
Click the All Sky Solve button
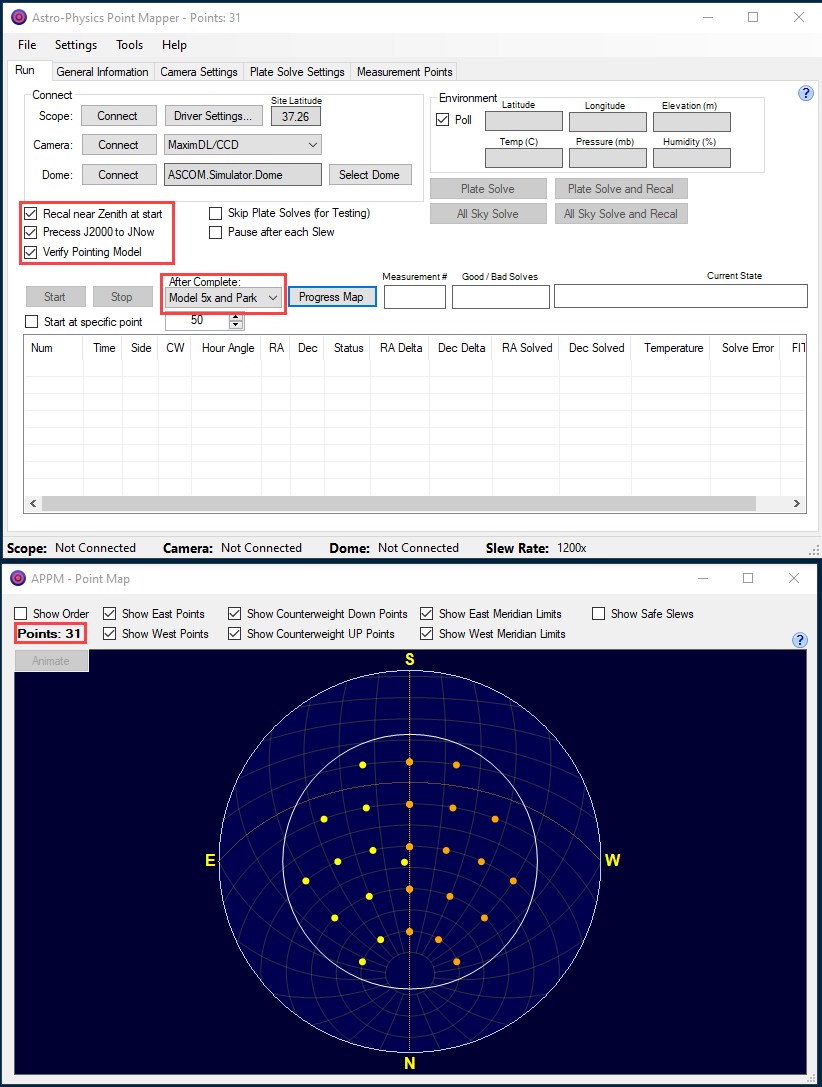click(x=488, y=214)
